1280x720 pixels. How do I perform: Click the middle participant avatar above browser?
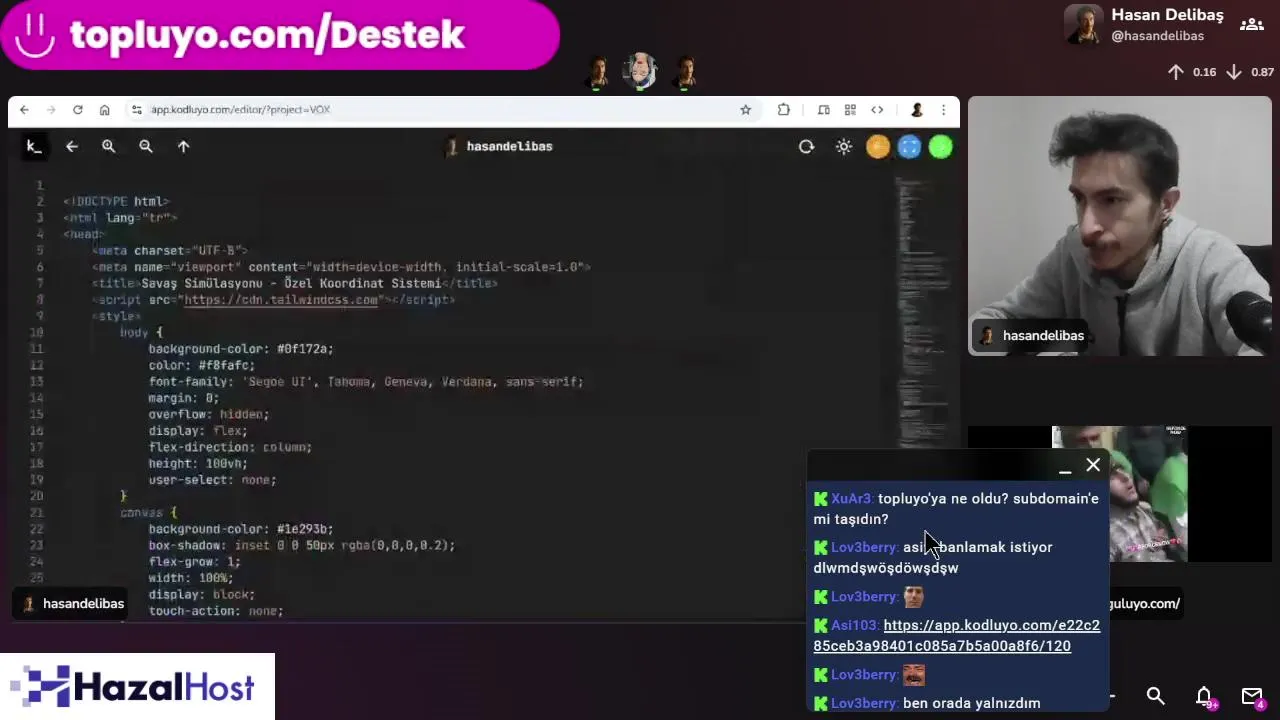tap(641, 72)
